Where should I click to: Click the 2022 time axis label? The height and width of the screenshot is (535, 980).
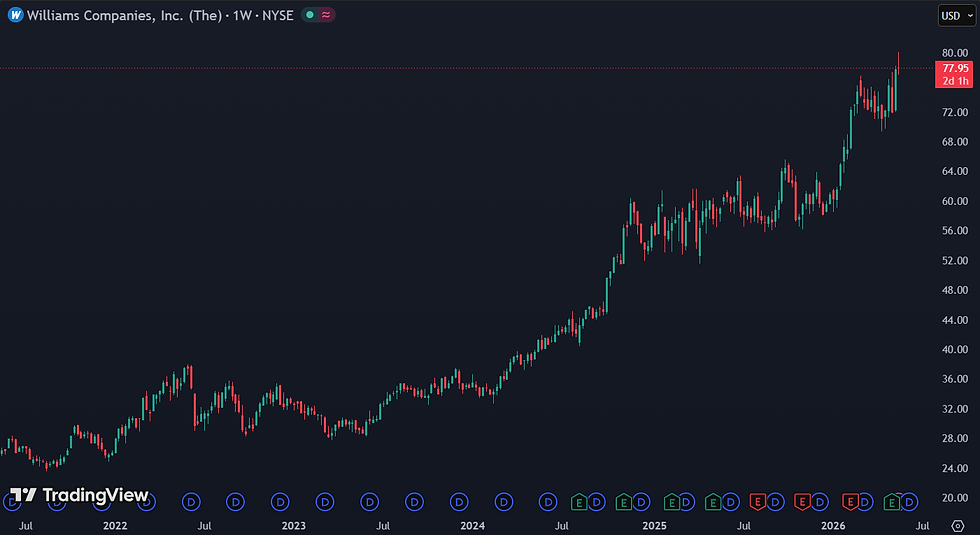click(x=115, y=526)
